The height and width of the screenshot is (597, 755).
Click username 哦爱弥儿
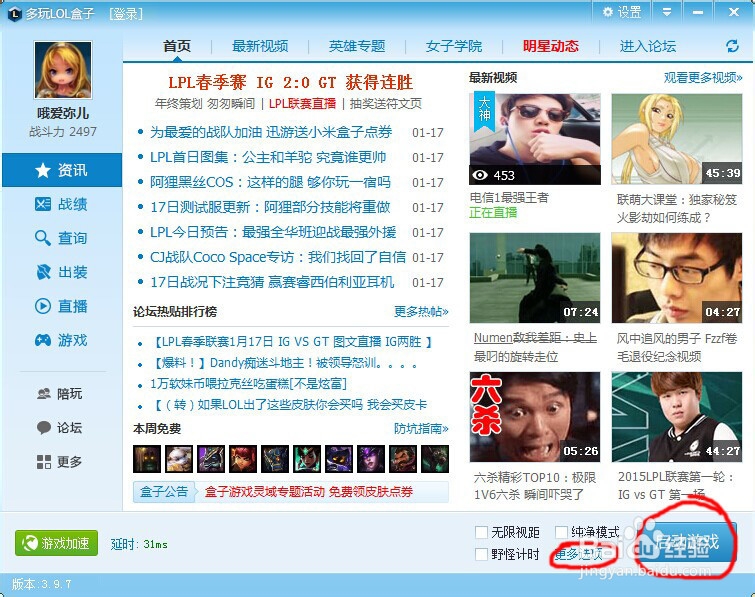[x=63, y=113]
